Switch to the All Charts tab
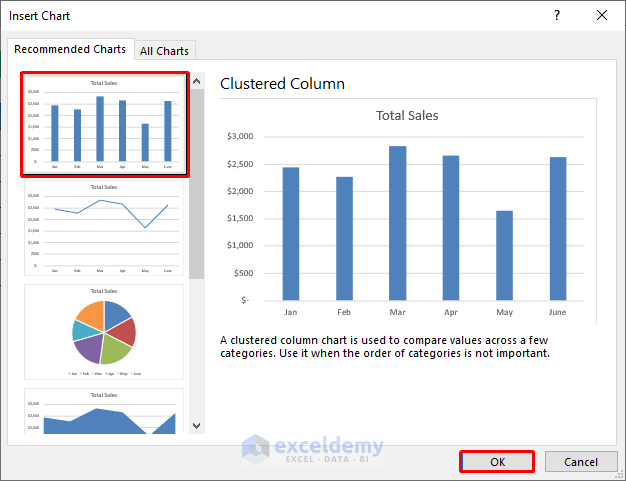 [164, 51]
